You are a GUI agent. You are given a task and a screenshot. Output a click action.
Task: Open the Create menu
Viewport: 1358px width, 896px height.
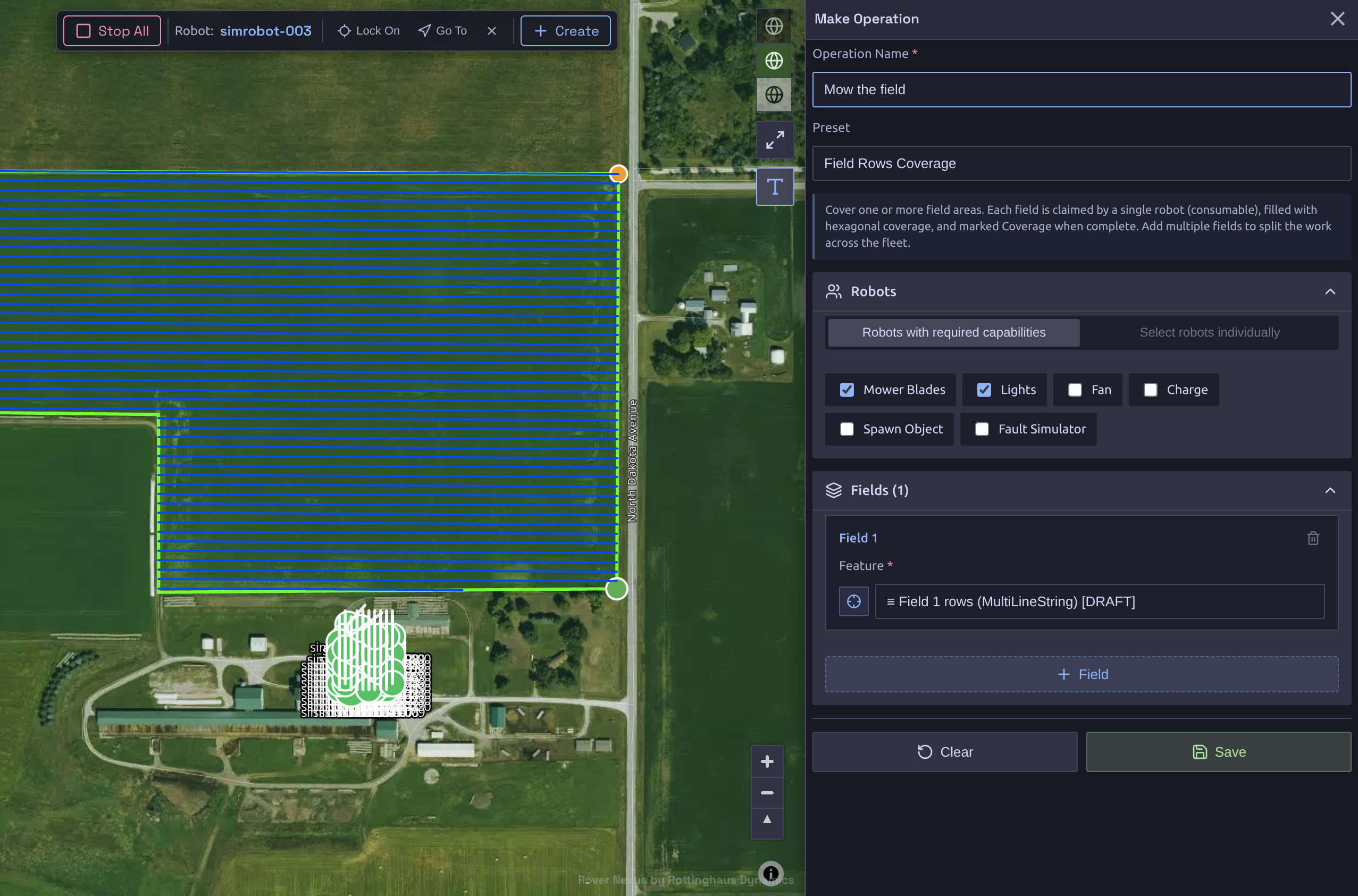point(566,31)
